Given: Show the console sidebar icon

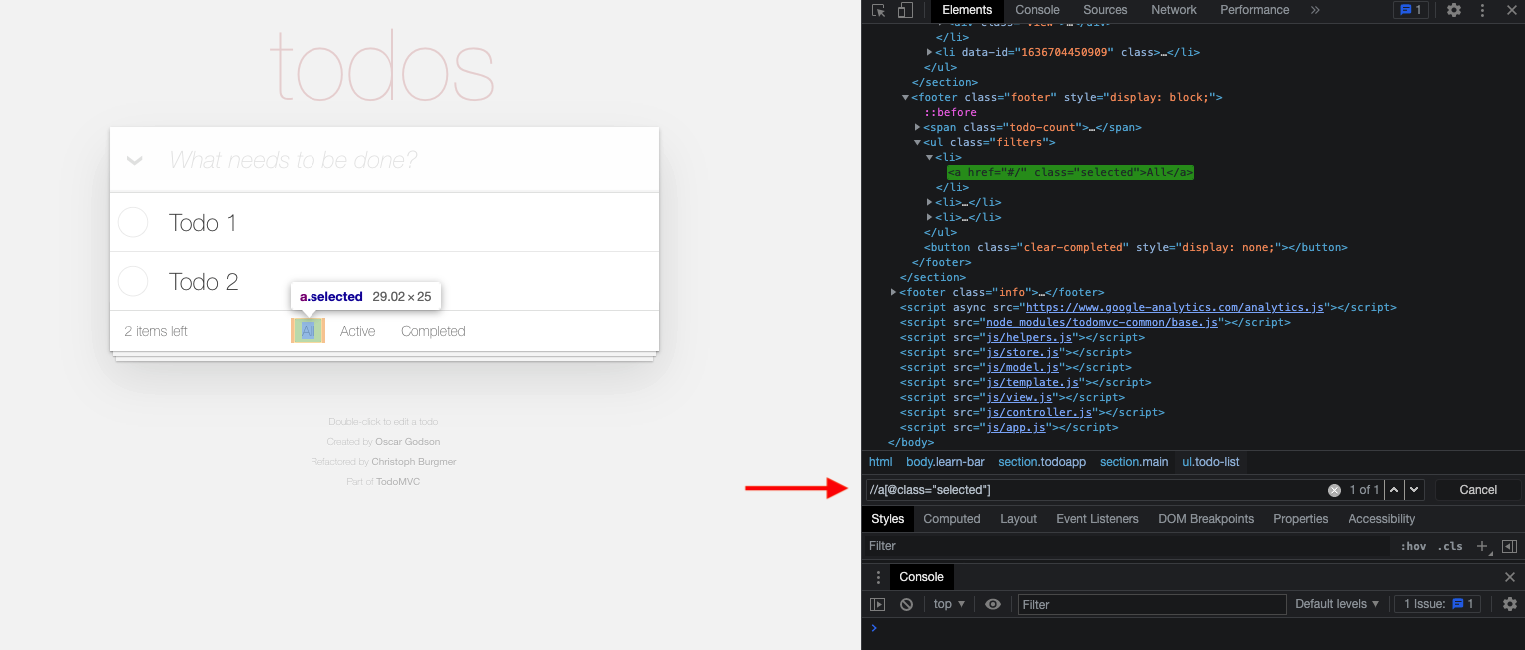Looking at the screenshot, I should coord(877,604).
